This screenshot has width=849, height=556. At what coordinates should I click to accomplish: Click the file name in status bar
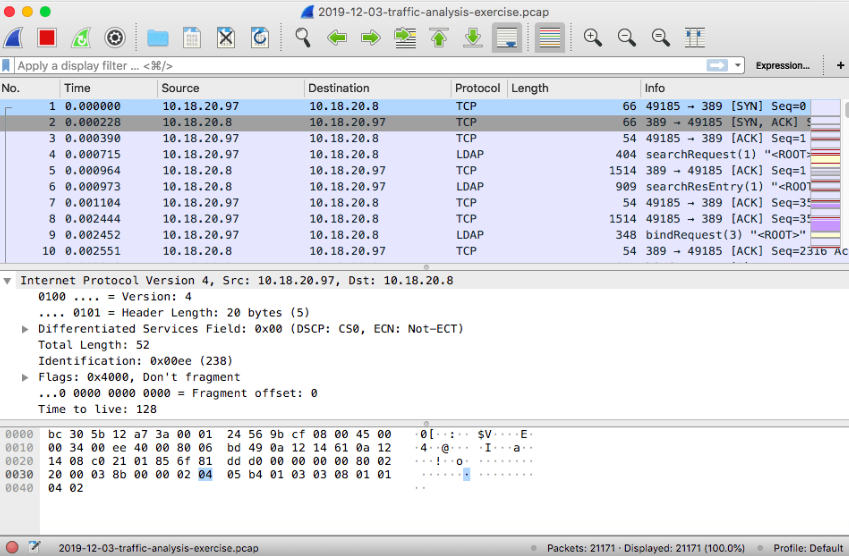158,548
